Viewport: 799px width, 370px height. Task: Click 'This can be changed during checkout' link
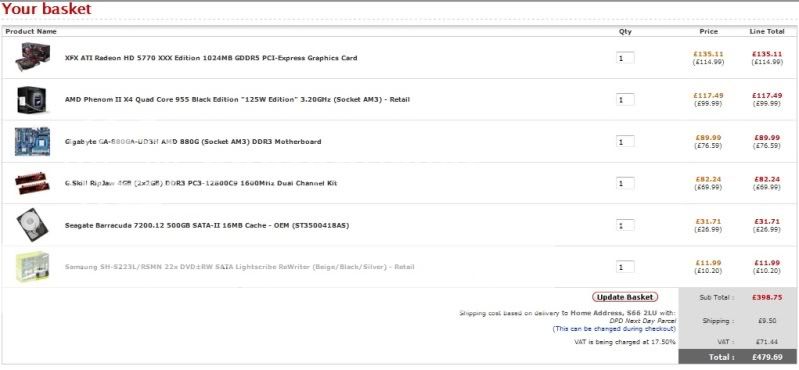614,329
